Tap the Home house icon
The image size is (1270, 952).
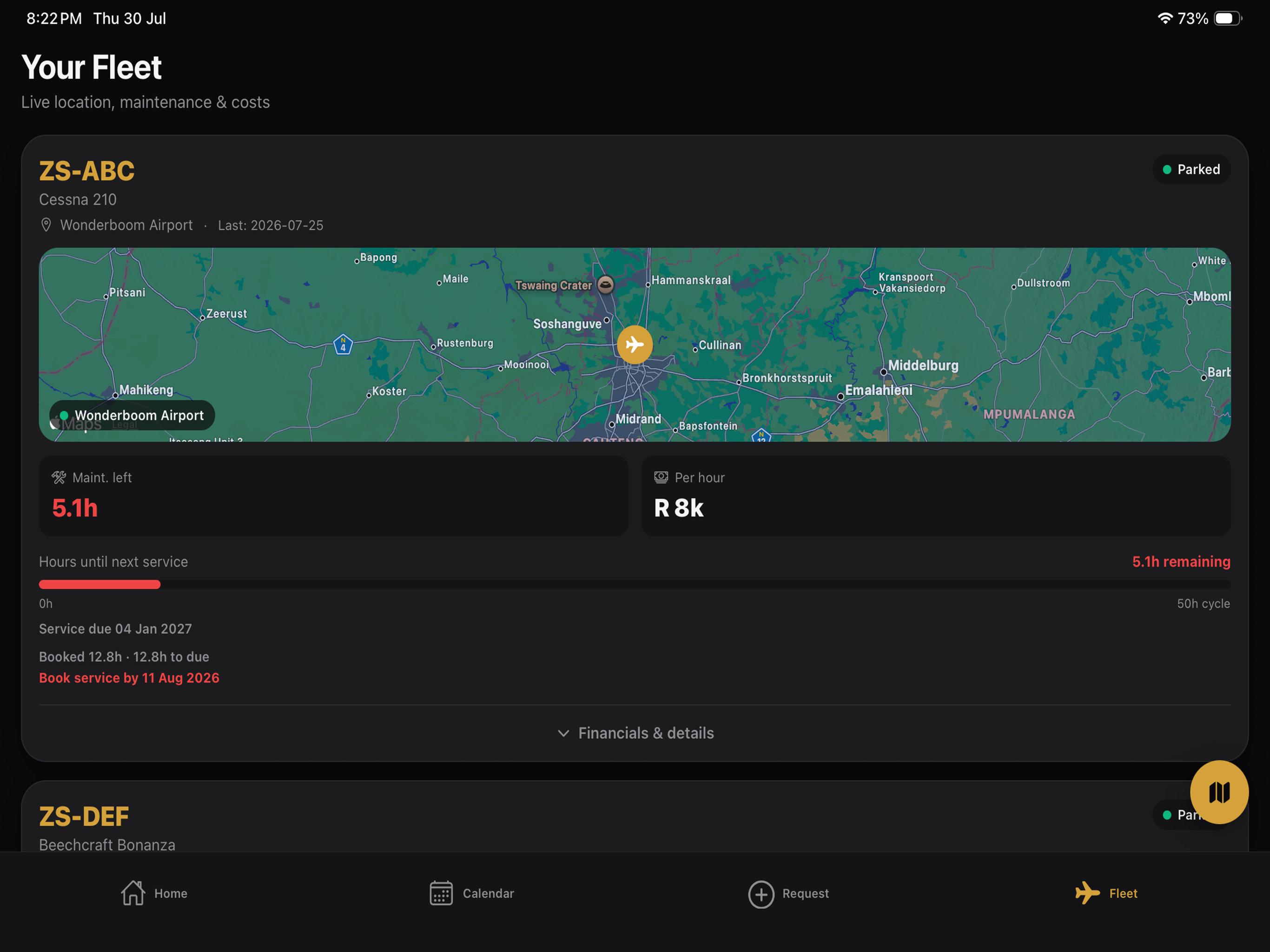(133, 893)
